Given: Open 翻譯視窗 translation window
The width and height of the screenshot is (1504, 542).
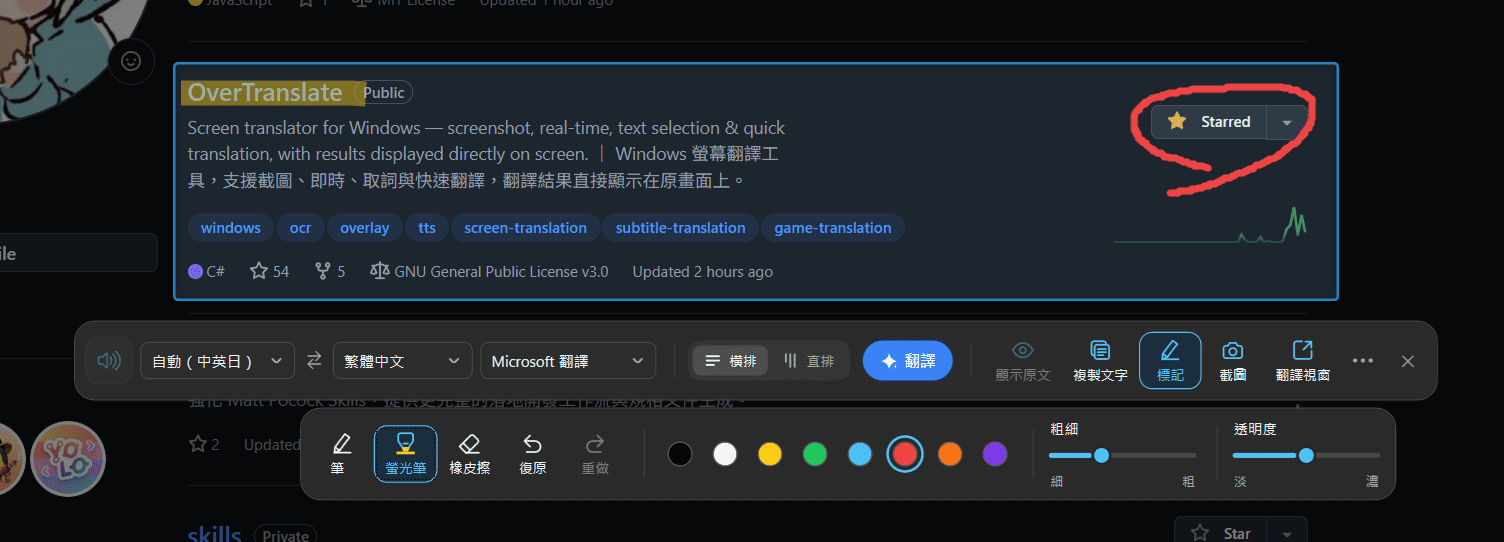Looking at the screenshot, I should [x=1303, y=361].
